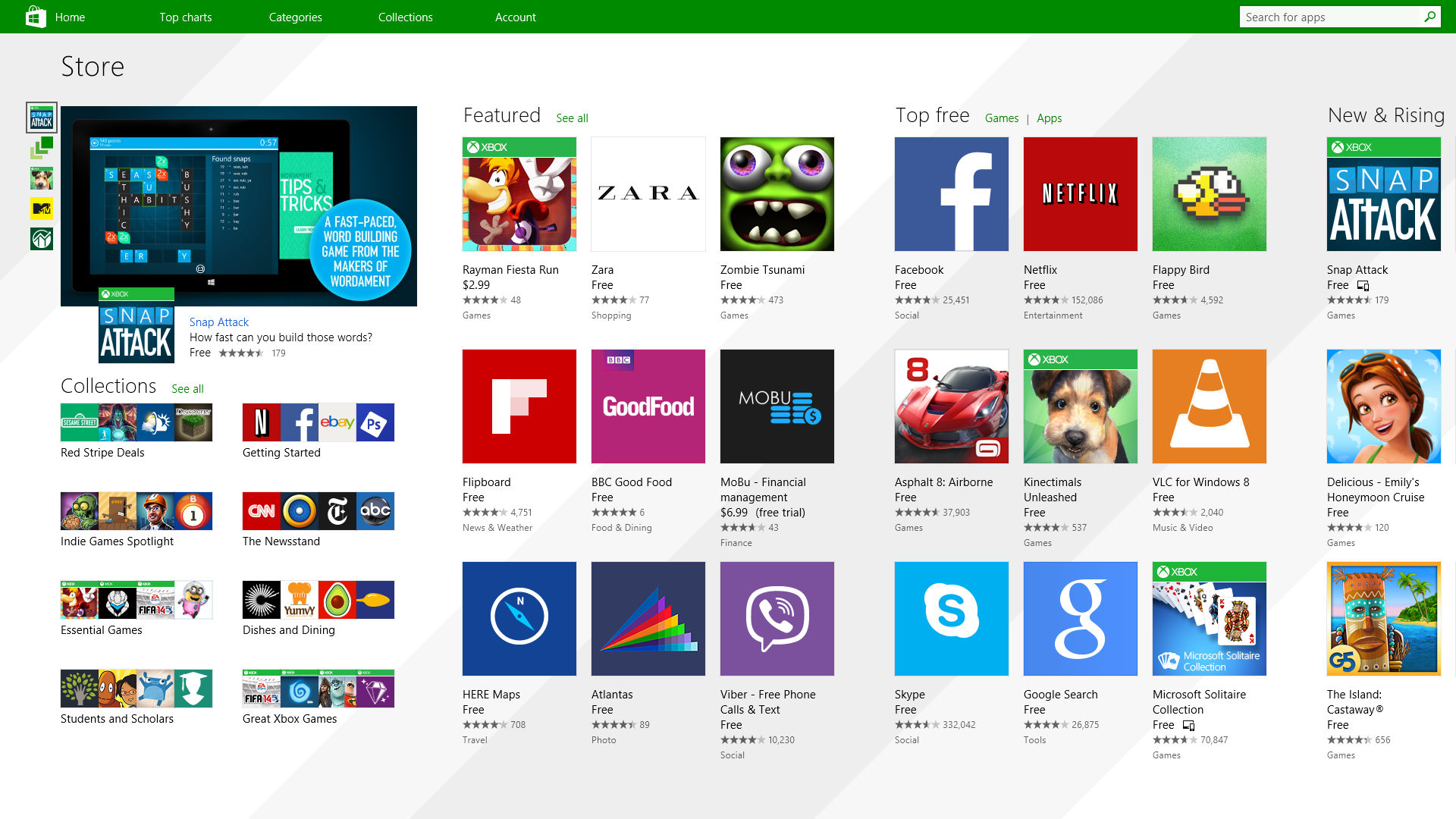Image resolution: width=1456 pixels, height=819 pixels.
Task: Open the Categories menu item
Action: [295, 17]
